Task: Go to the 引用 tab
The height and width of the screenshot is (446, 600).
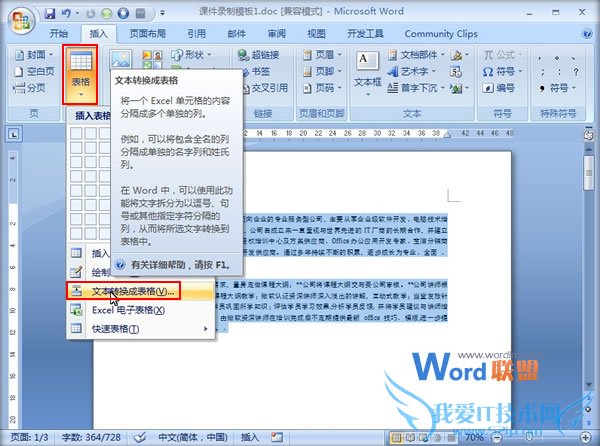Action: [x=197, y=34]
